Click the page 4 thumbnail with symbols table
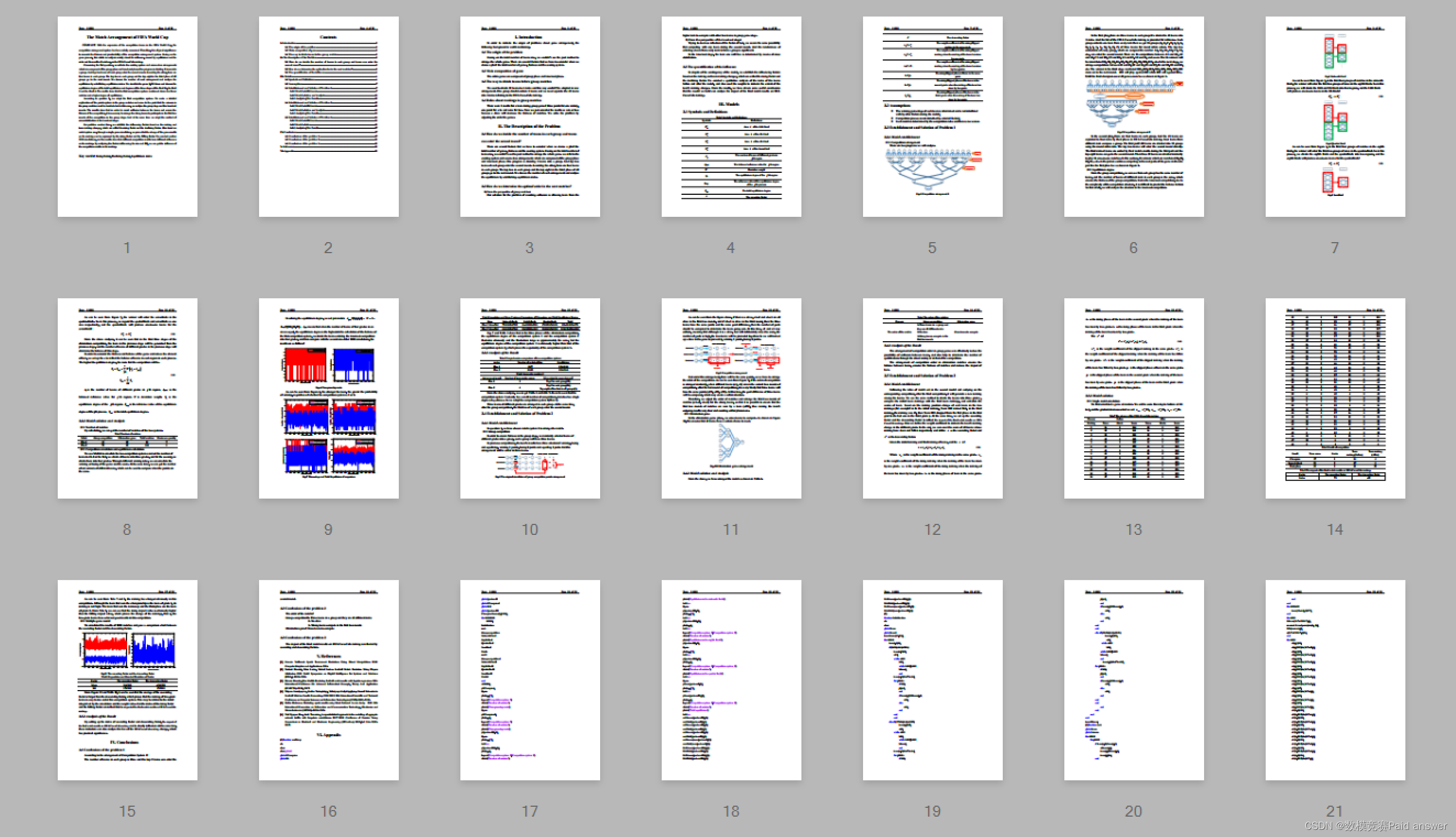 pos(731,117)
